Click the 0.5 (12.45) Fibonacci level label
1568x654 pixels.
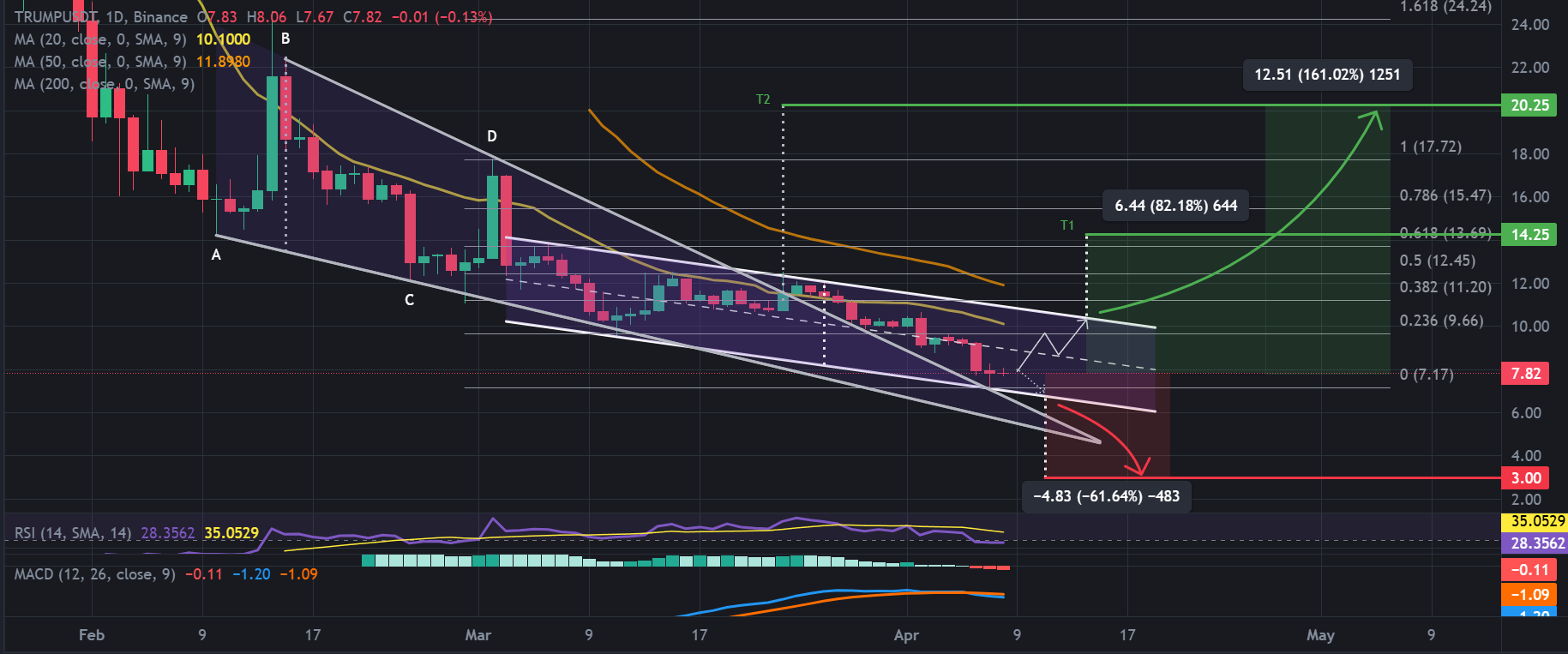(1437, 261)
